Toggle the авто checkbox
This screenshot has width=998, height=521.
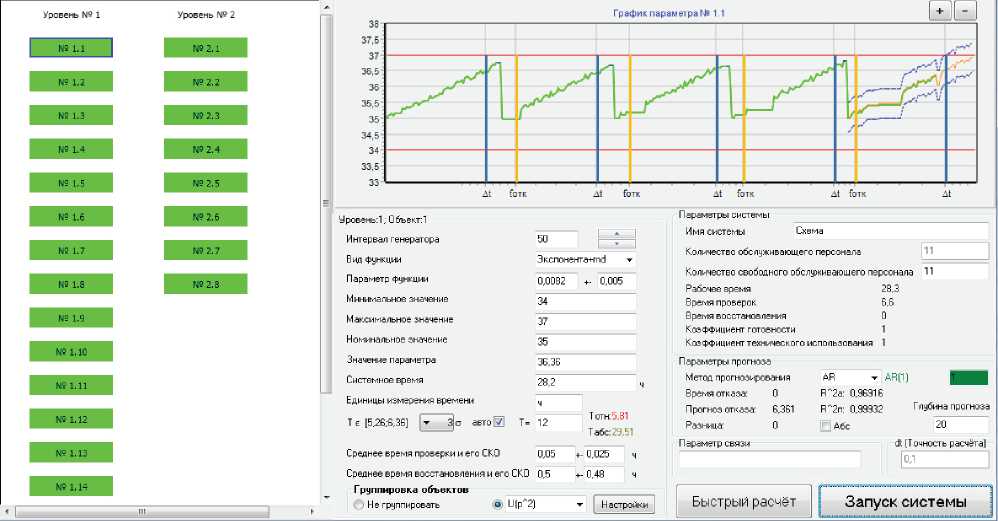point(499,422)
